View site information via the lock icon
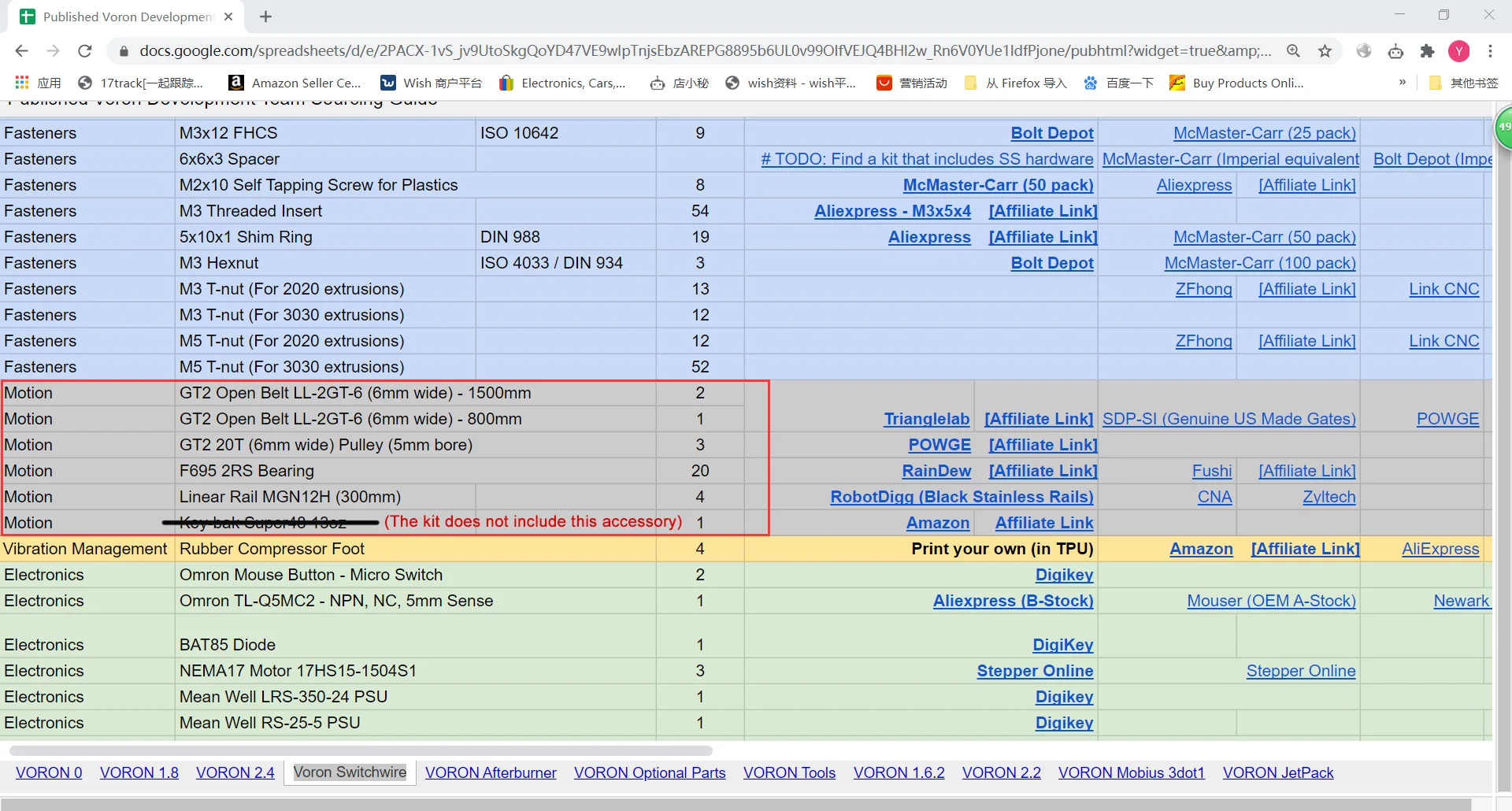Screen dimensions: 1512x811 coord(123,51)
